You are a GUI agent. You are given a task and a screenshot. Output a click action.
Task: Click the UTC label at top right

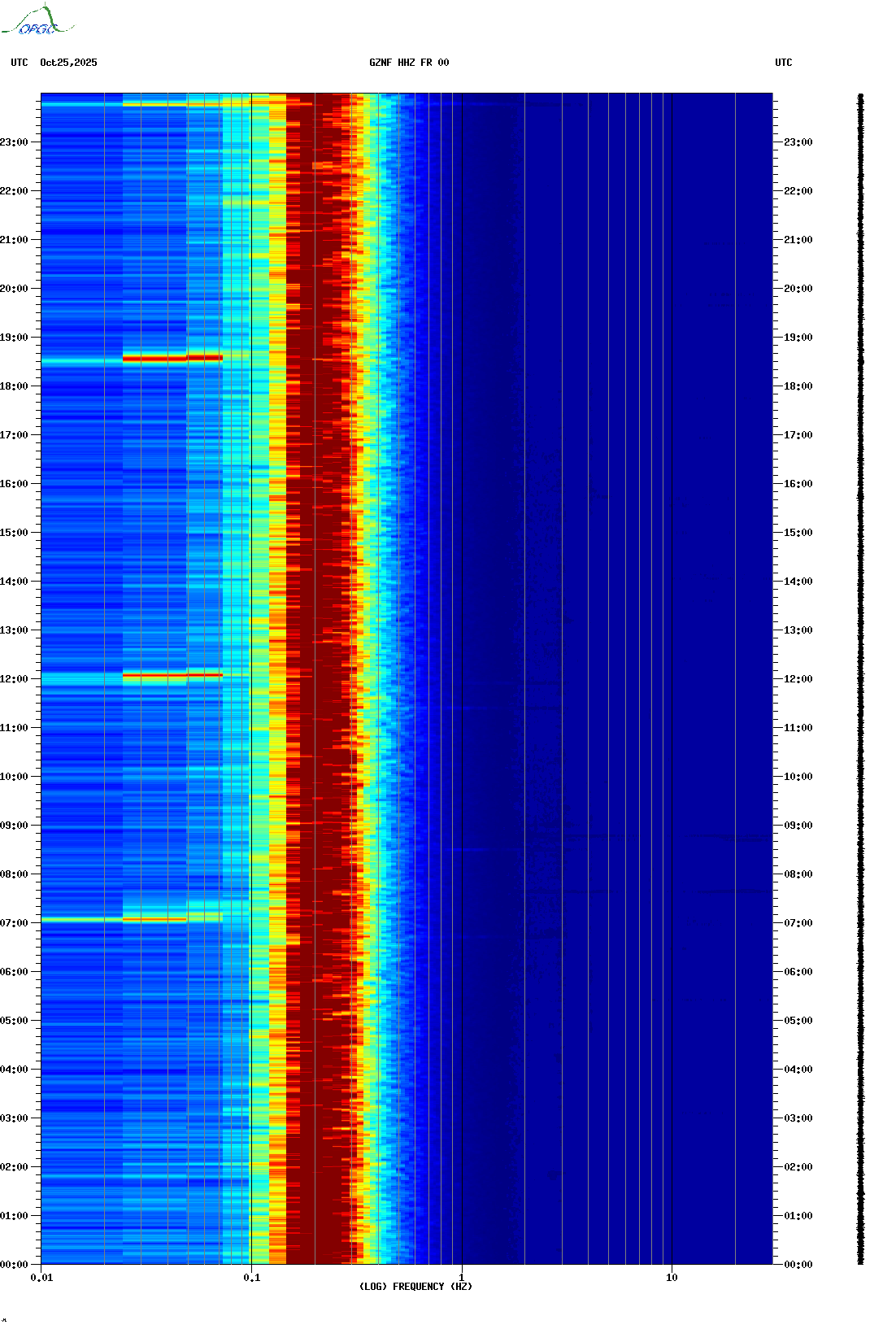click(x=783, y=63)
